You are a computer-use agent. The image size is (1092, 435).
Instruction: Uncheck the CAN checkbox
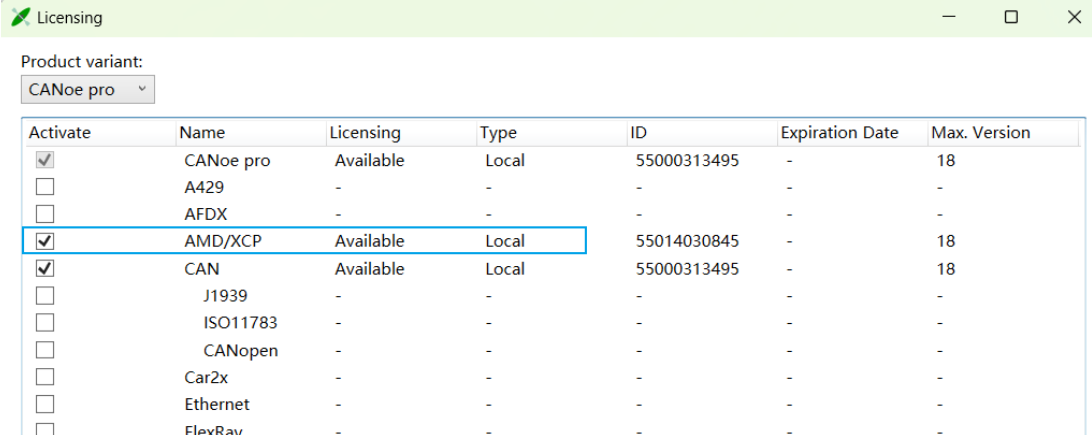45,269
